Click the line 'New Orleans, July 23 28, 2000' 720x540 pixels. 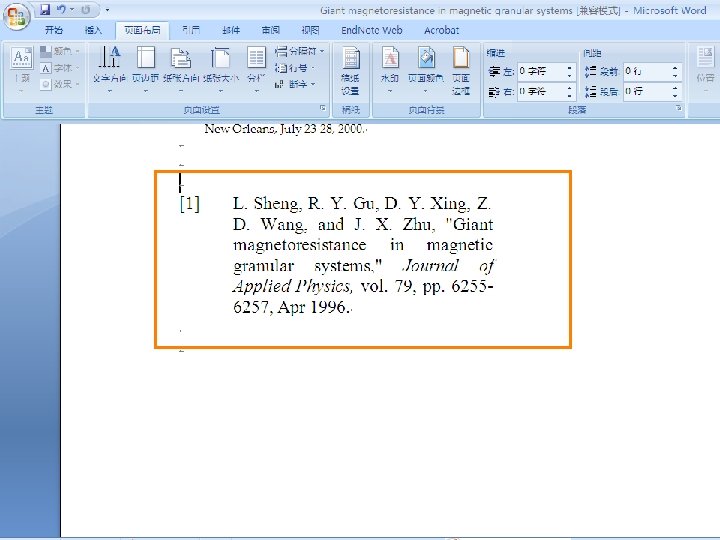coord(285,129)
